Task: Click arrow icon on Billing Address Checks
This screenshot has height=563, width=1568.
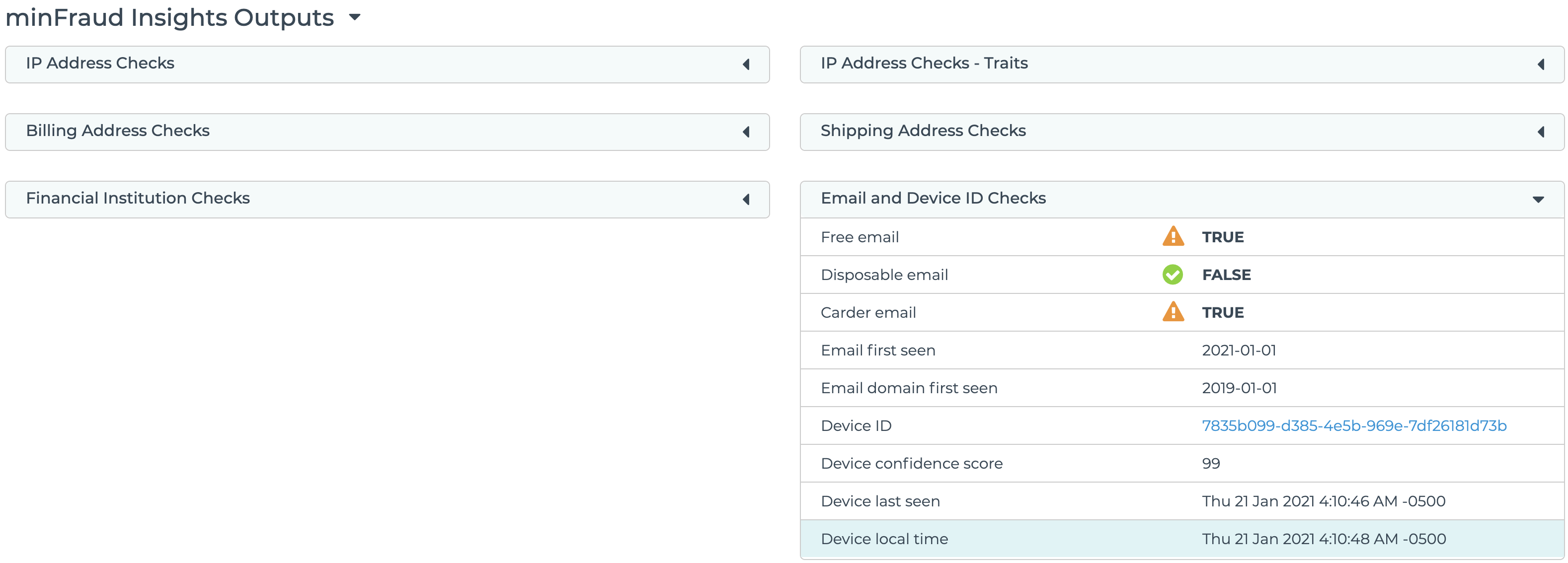Action: pyautogui.click(x=746, y=132)
